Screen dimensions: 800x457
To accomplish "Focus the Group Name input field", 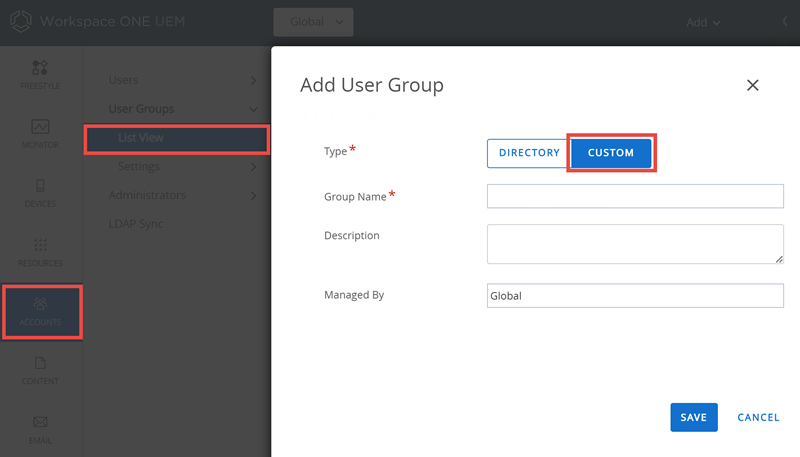I will coord(635,196).
